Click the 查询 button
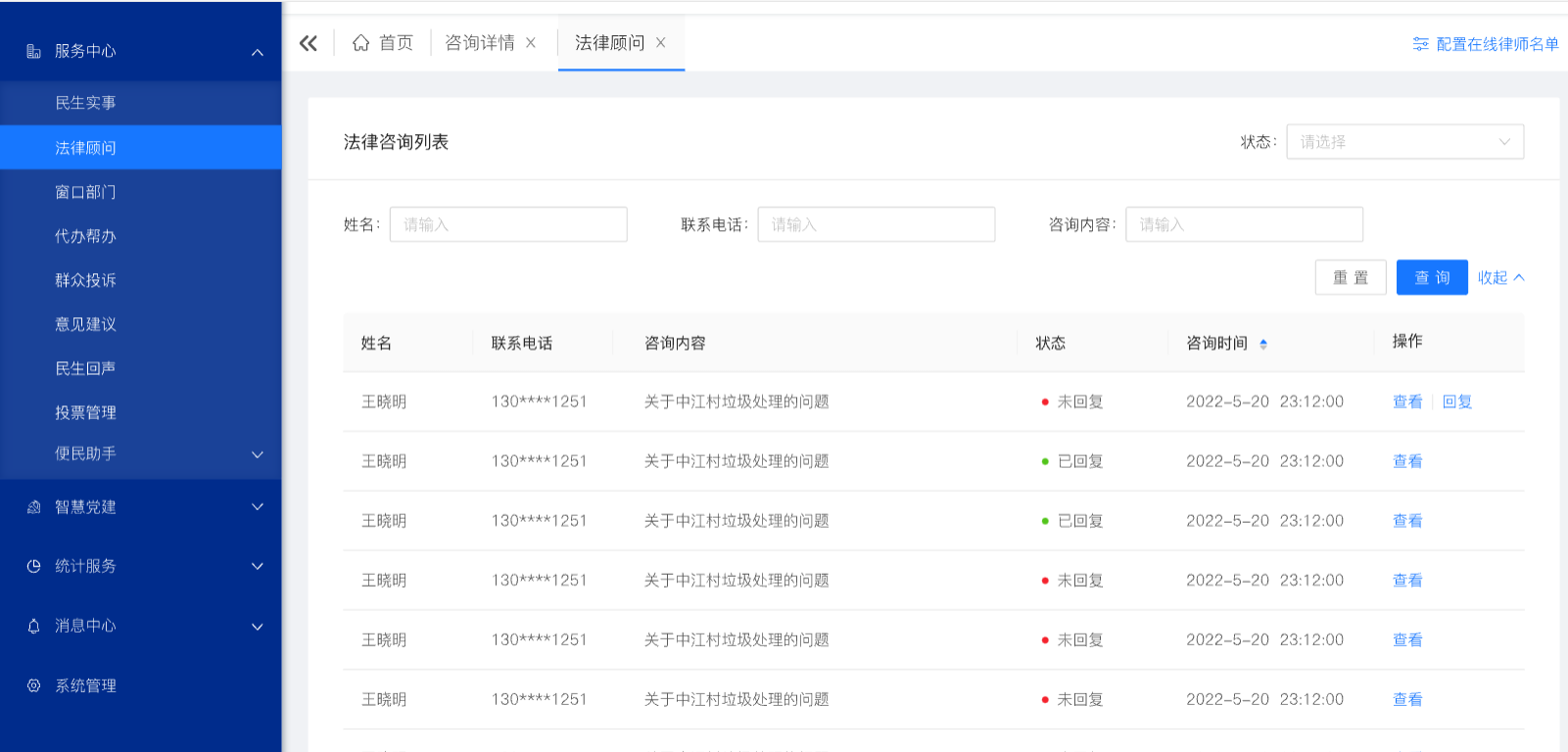The width and height of the screenshot is (1568, 752). point(1432,277)
